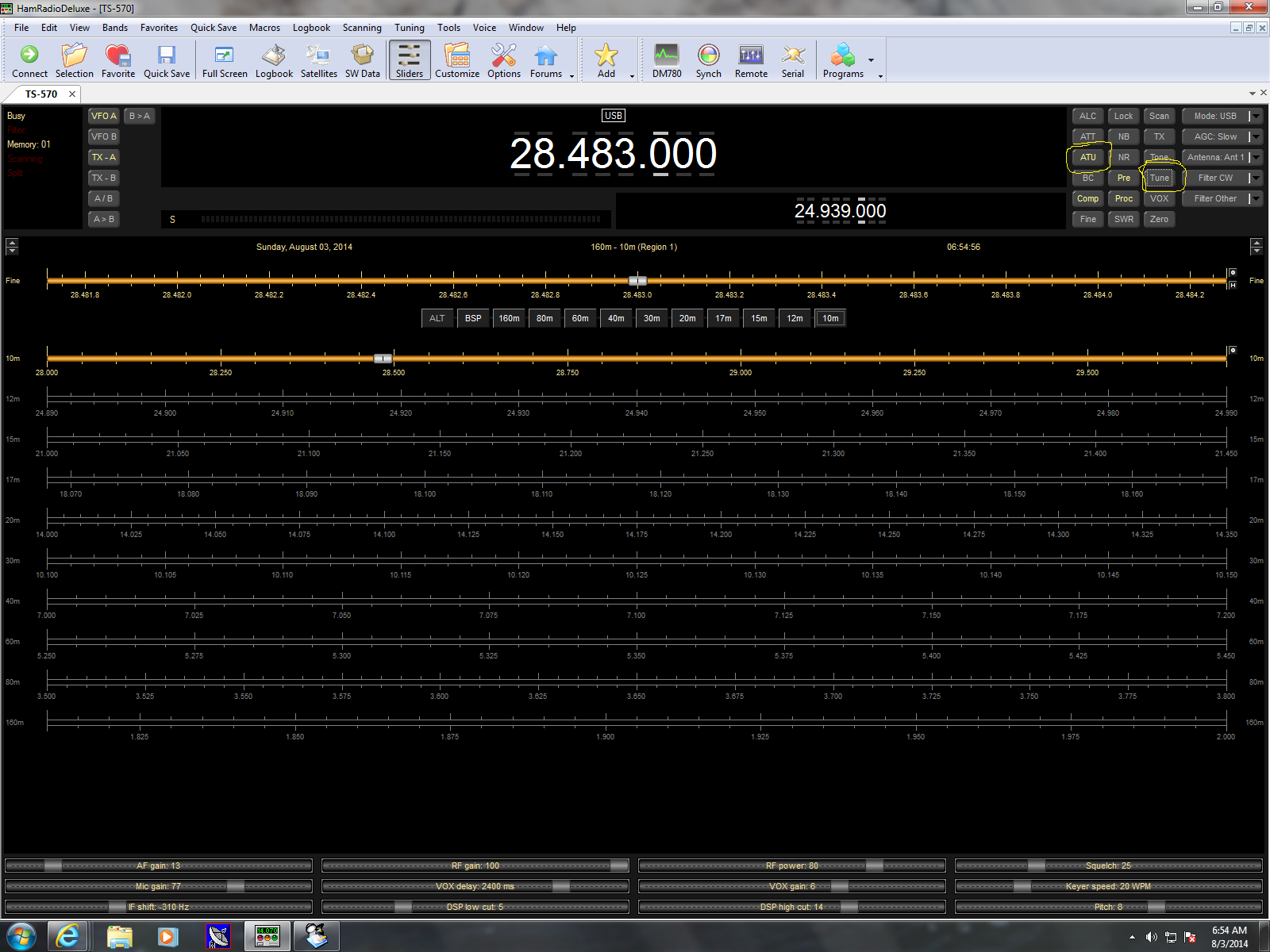Open Internet Explorer from the taskbar

pyautogui.click(x=68, y=937)
